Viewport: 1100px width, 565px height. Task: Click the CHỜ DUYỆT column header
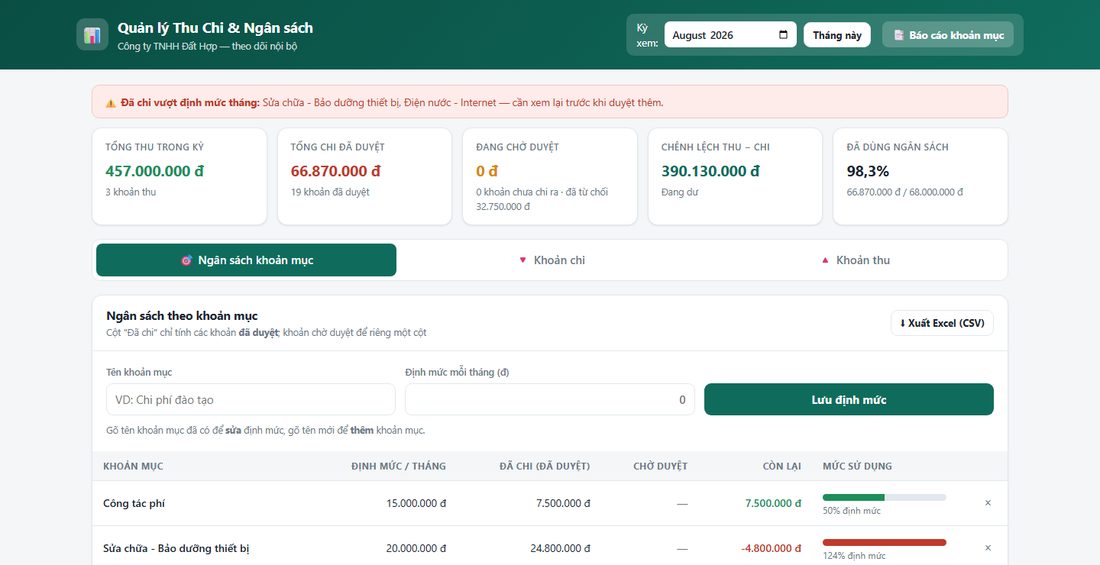click(660, 467)
